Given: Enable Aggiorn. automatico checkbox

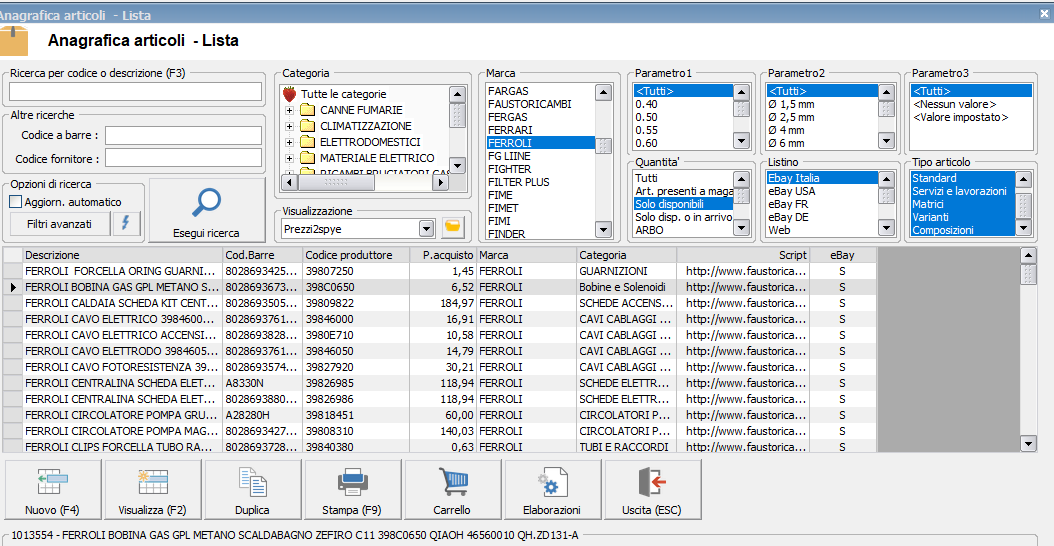Looking at the screenshot, I should (16, 202).
